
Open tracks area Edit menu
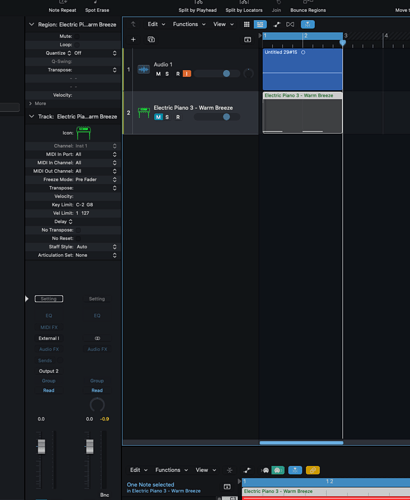(x=156, y=24)
